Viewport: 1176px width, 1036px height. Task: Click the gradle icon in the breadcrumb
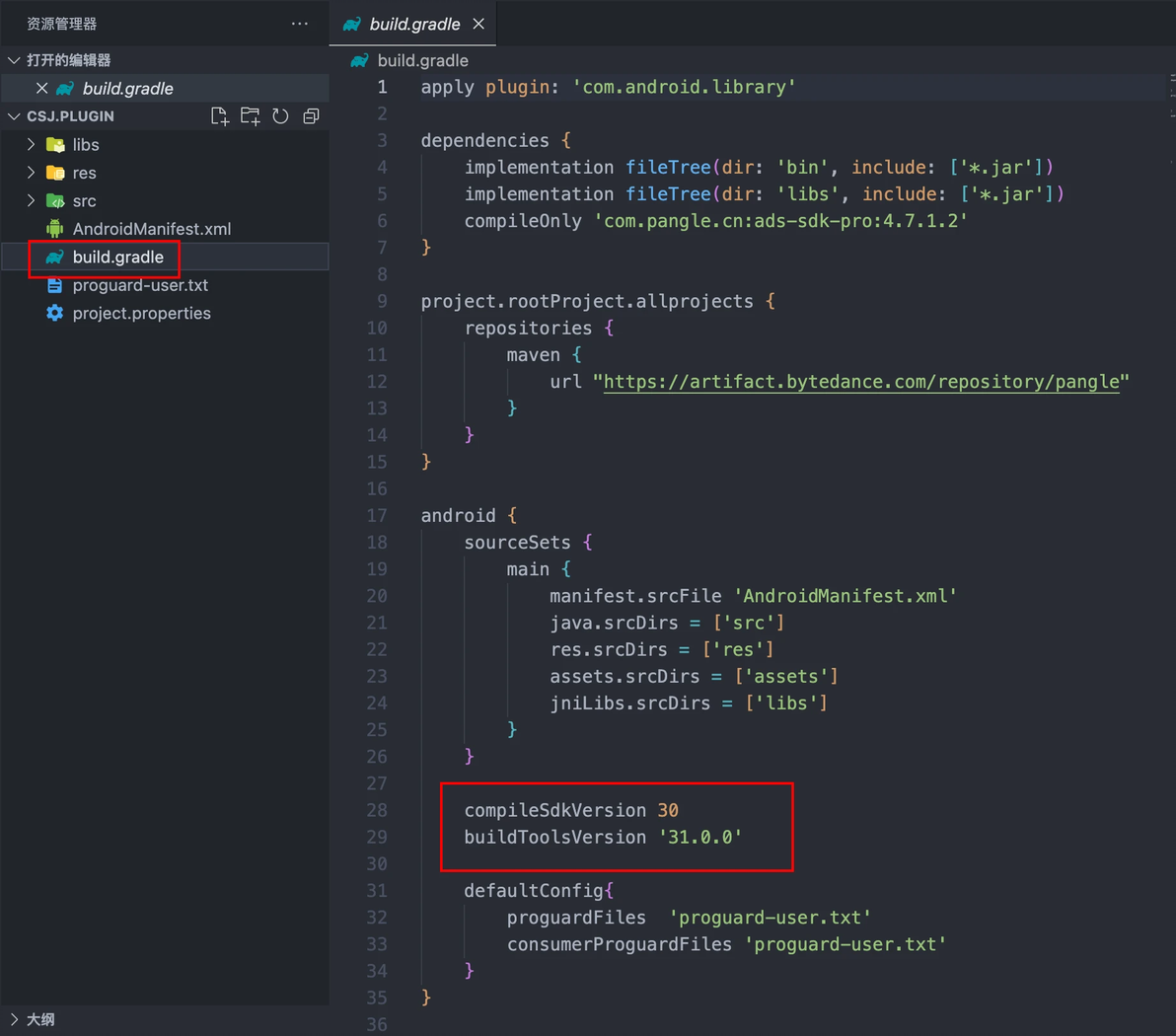coord(360,61)
